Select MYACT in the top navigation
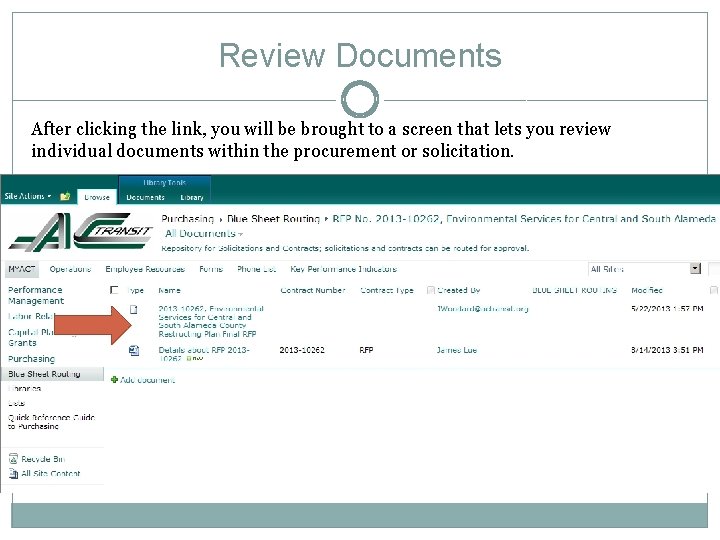This screenshot has height=540, width=720. 22,269
